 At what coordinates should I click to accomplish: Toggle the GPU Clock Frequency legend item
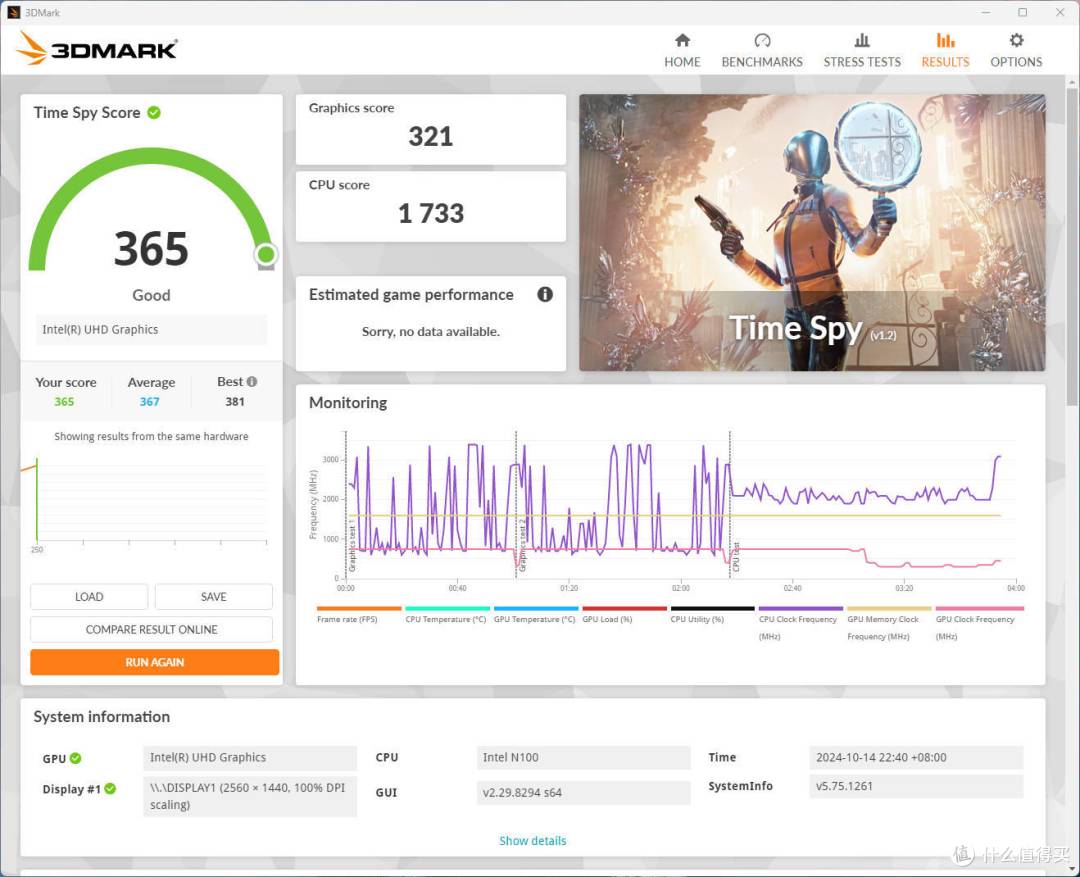click(978, 623)
